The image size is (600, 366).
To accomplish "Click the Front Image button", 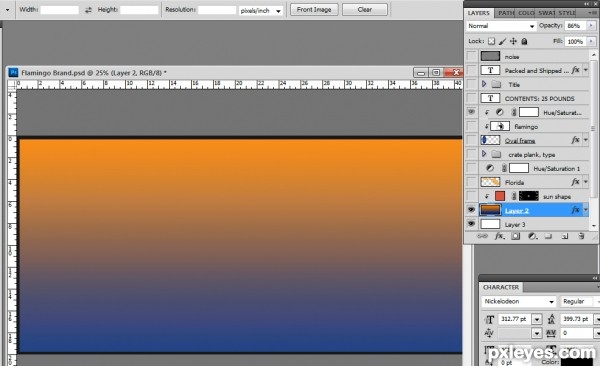I will [x=314, y=10].
